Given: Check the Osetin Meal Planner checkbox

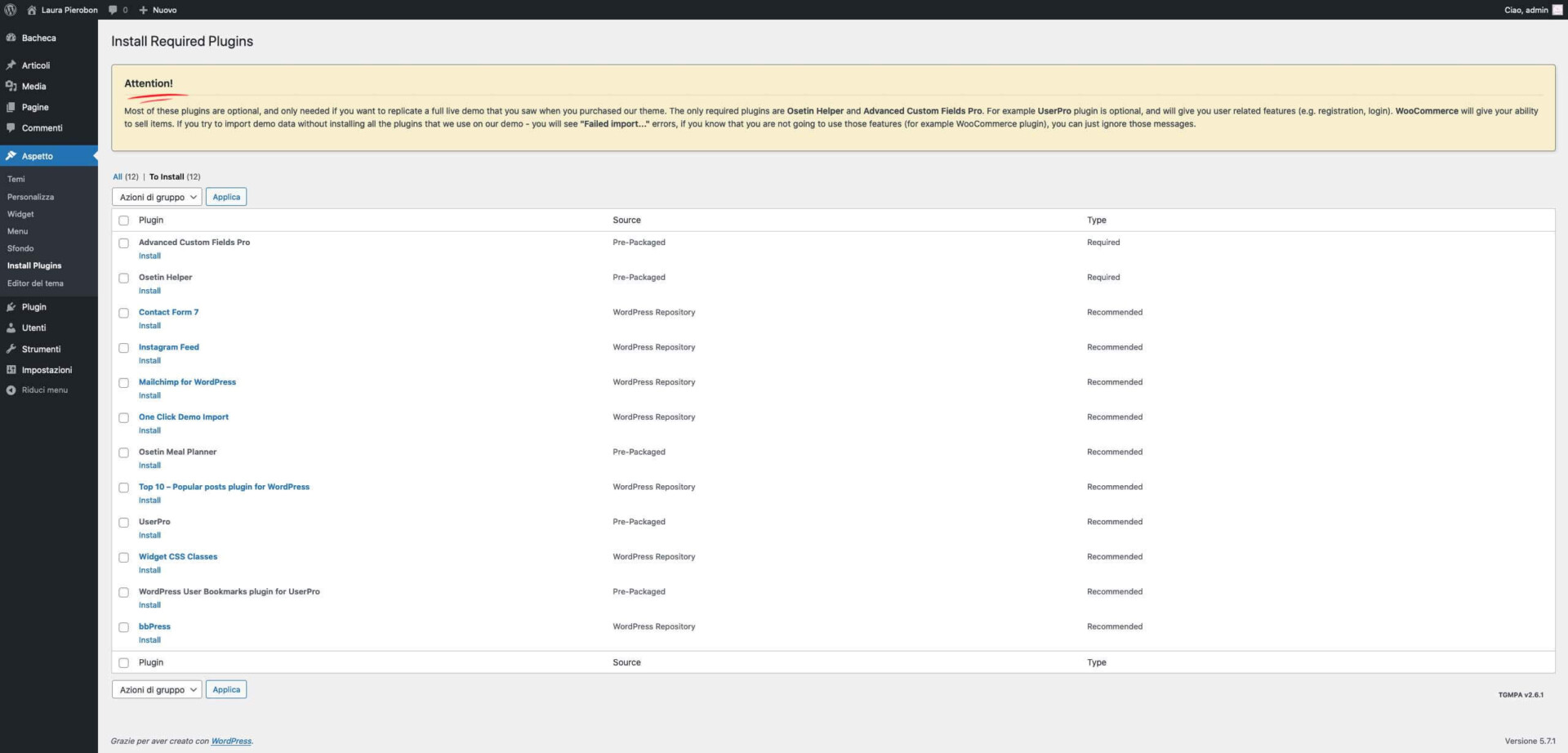Looking at the screenshot, I should (124, 453).
